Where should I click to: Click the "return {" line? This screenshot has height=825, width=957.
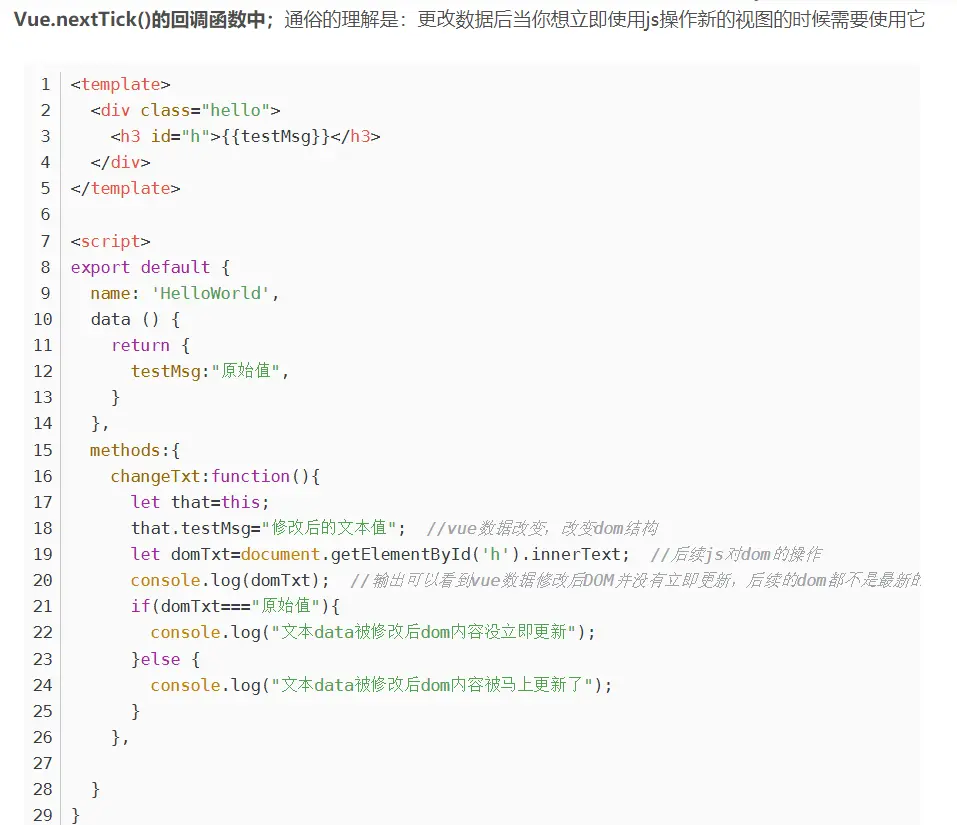tap(151, 345)
